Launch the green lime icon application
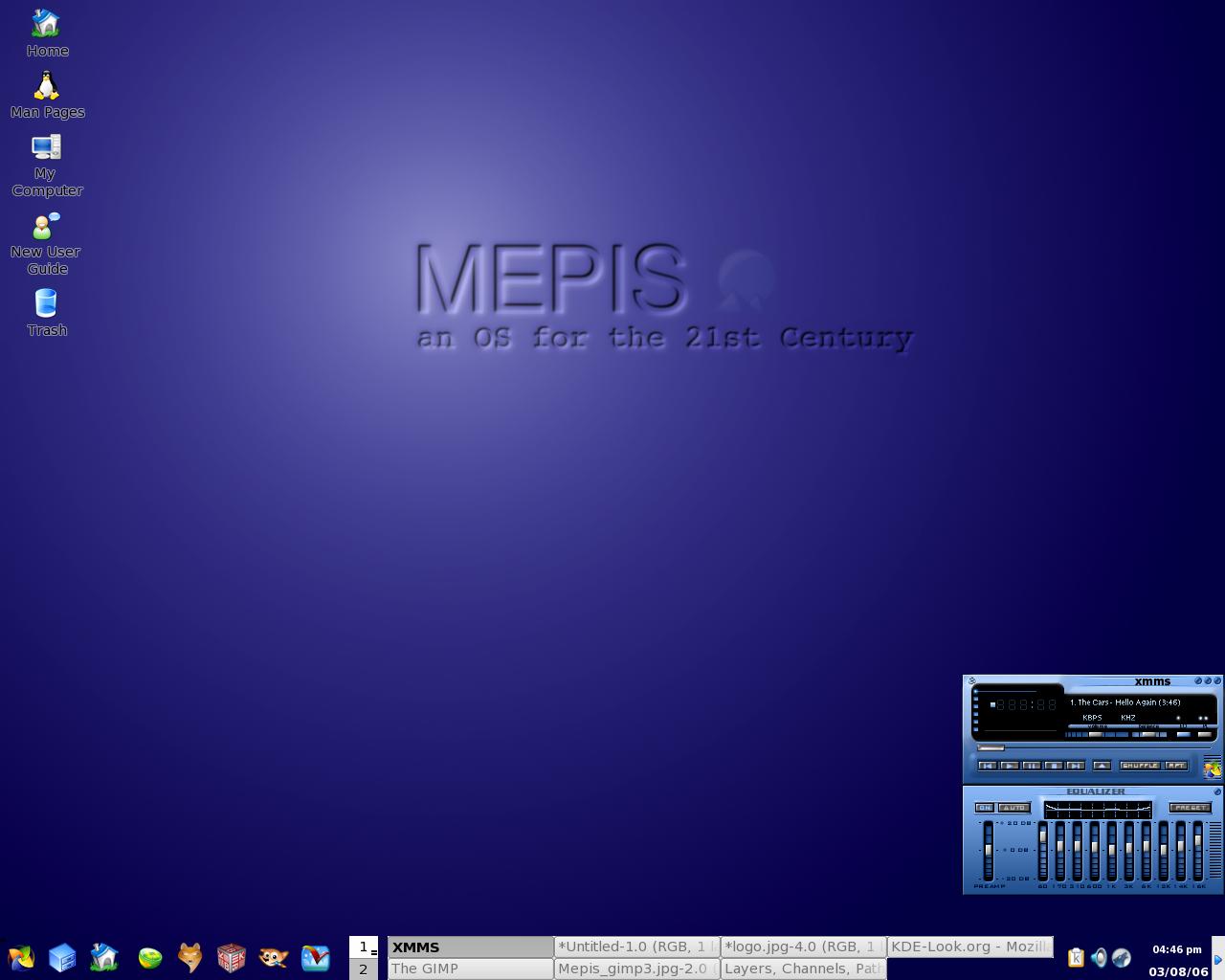 click(x=149, y=957)
